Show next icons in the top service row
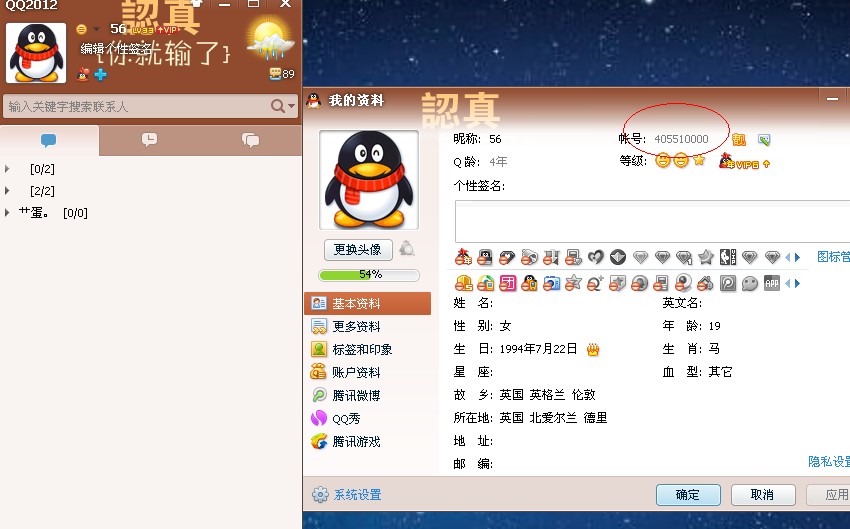Screen dimensions: 850x529 (797, 257)
